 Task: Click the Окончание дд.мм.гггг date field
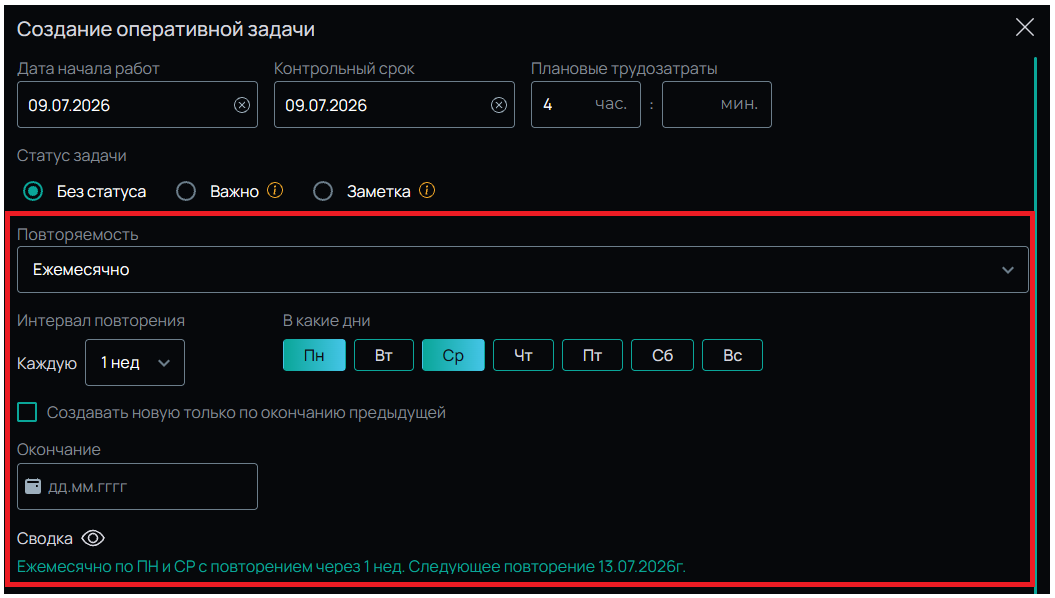(x=137, y=486)
